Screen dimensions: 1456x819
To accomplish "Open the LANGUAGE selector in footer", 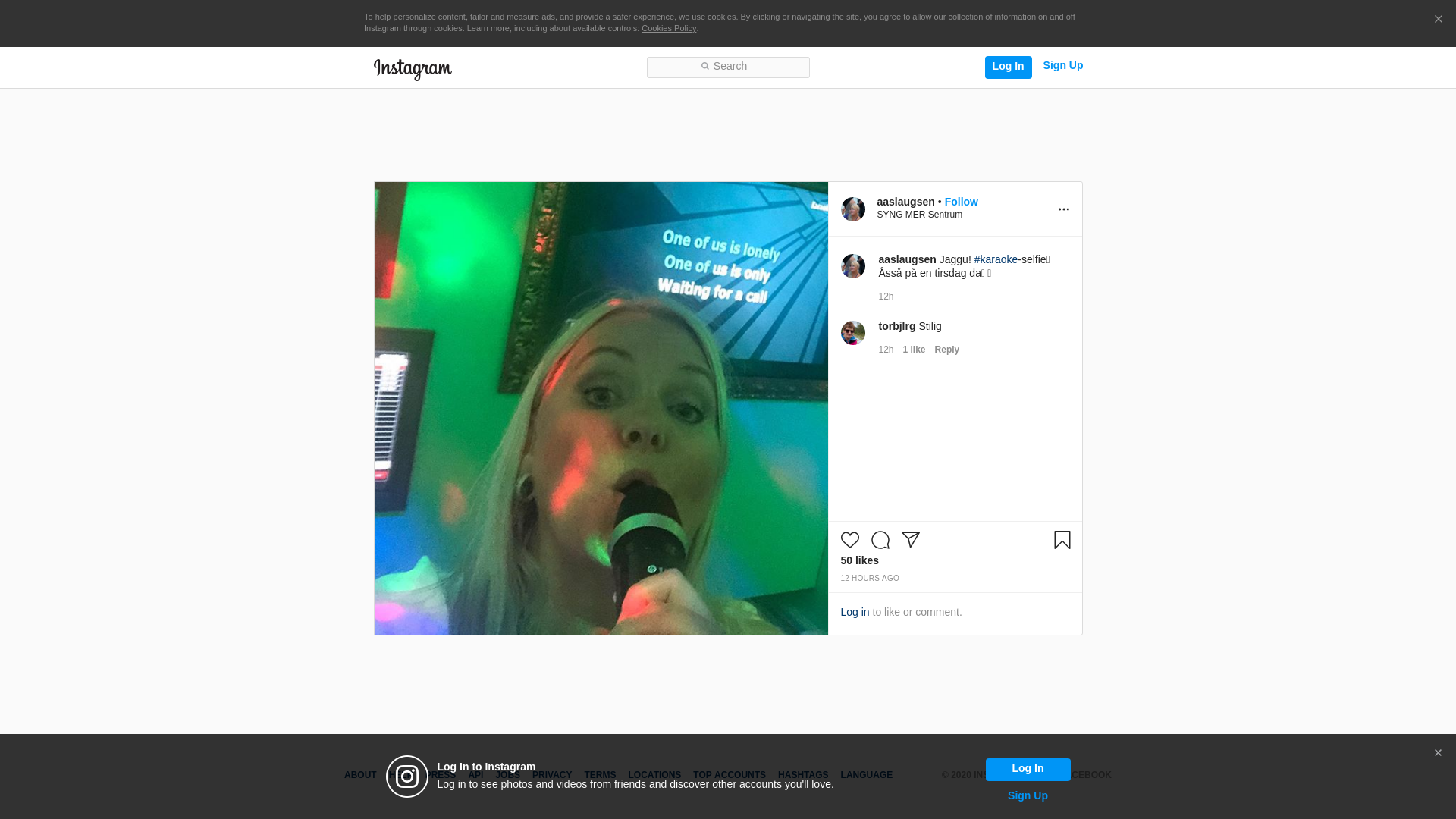I will pyautogui.click(x=867, y=775).
